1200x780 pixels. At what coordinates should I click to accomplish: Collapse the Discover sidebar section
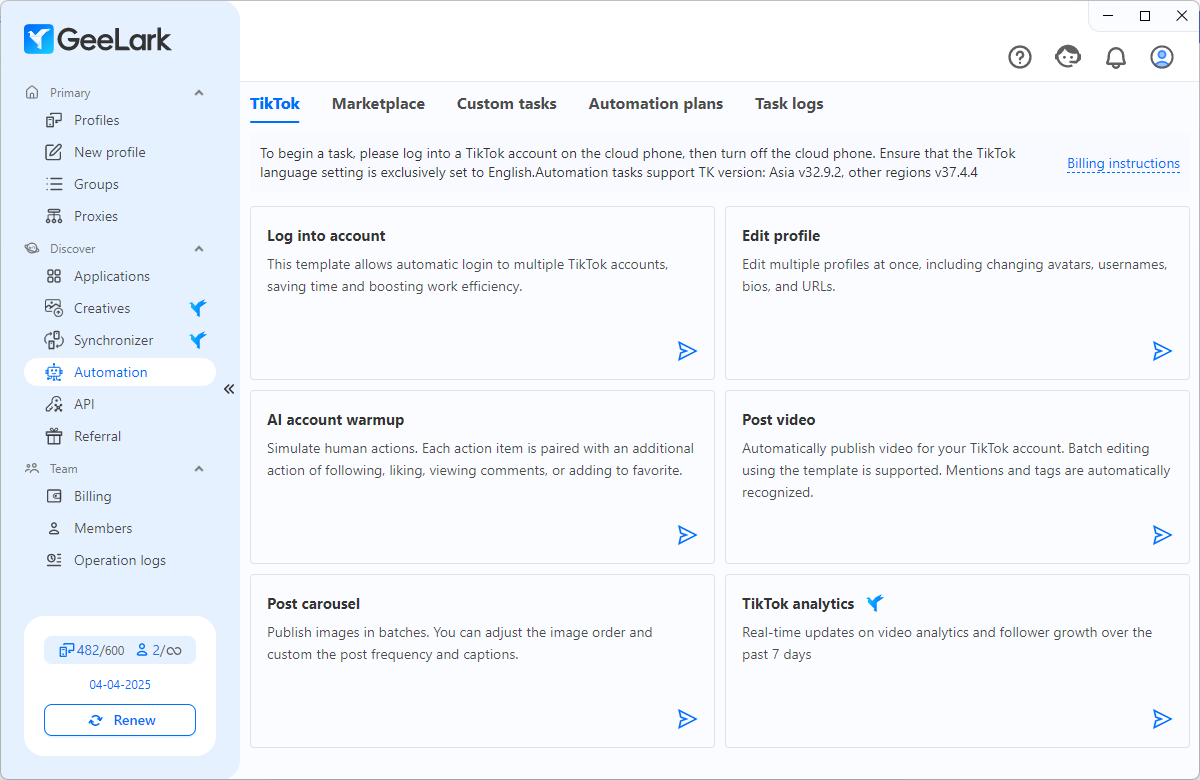198,249
